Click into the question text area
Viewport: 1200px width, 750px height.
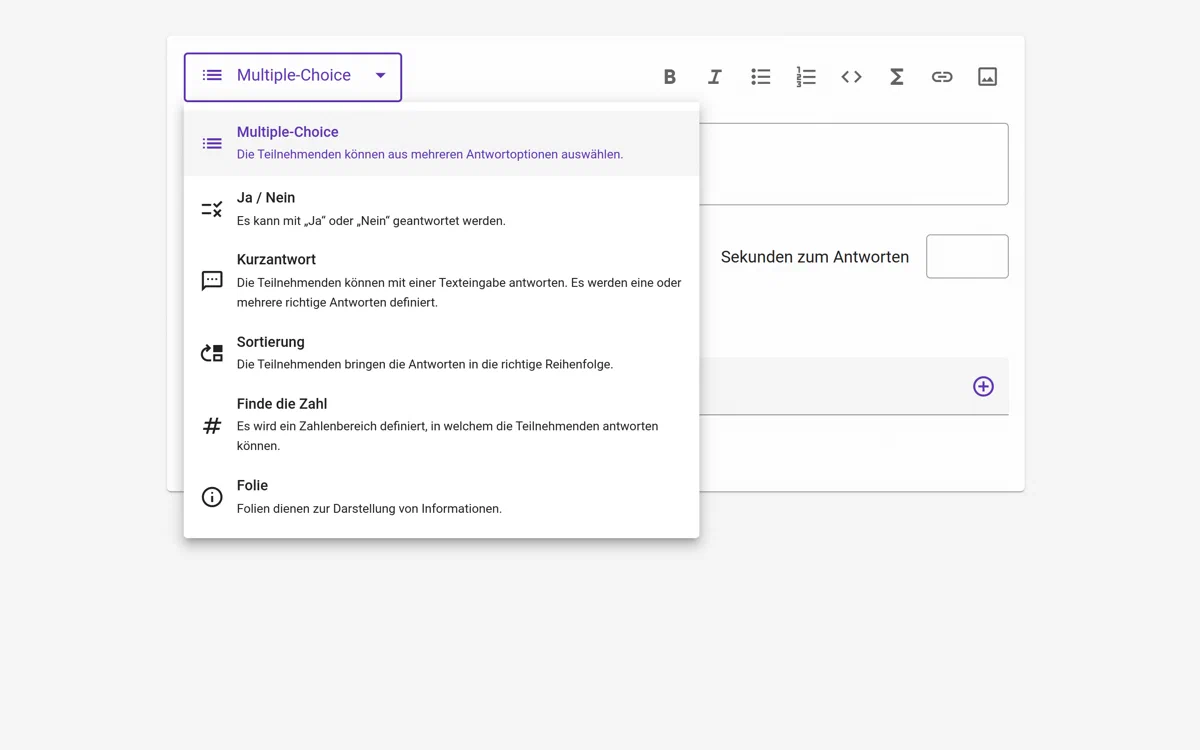point(853,164)
